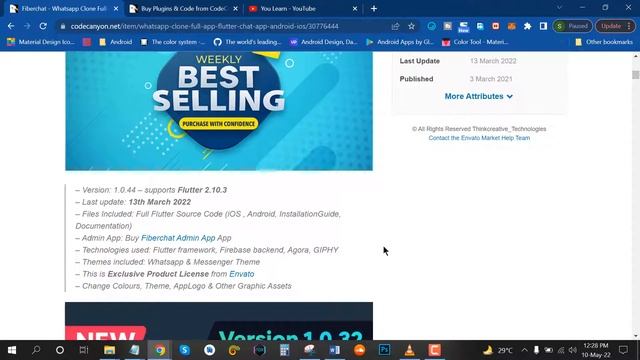Share this page via the share icon
Viewport: 640px width, 360px height.
[x=395, y=26]
